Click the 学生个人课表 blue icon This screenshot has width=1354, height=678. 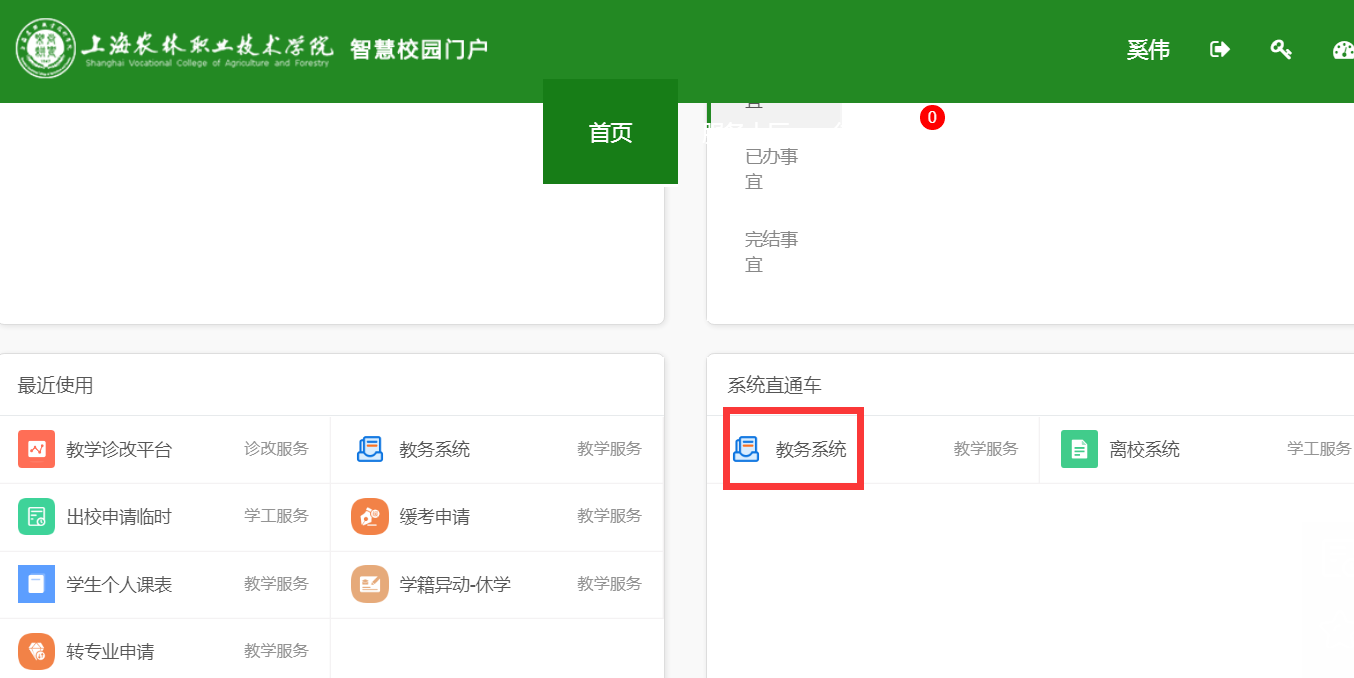click(36, 584)
